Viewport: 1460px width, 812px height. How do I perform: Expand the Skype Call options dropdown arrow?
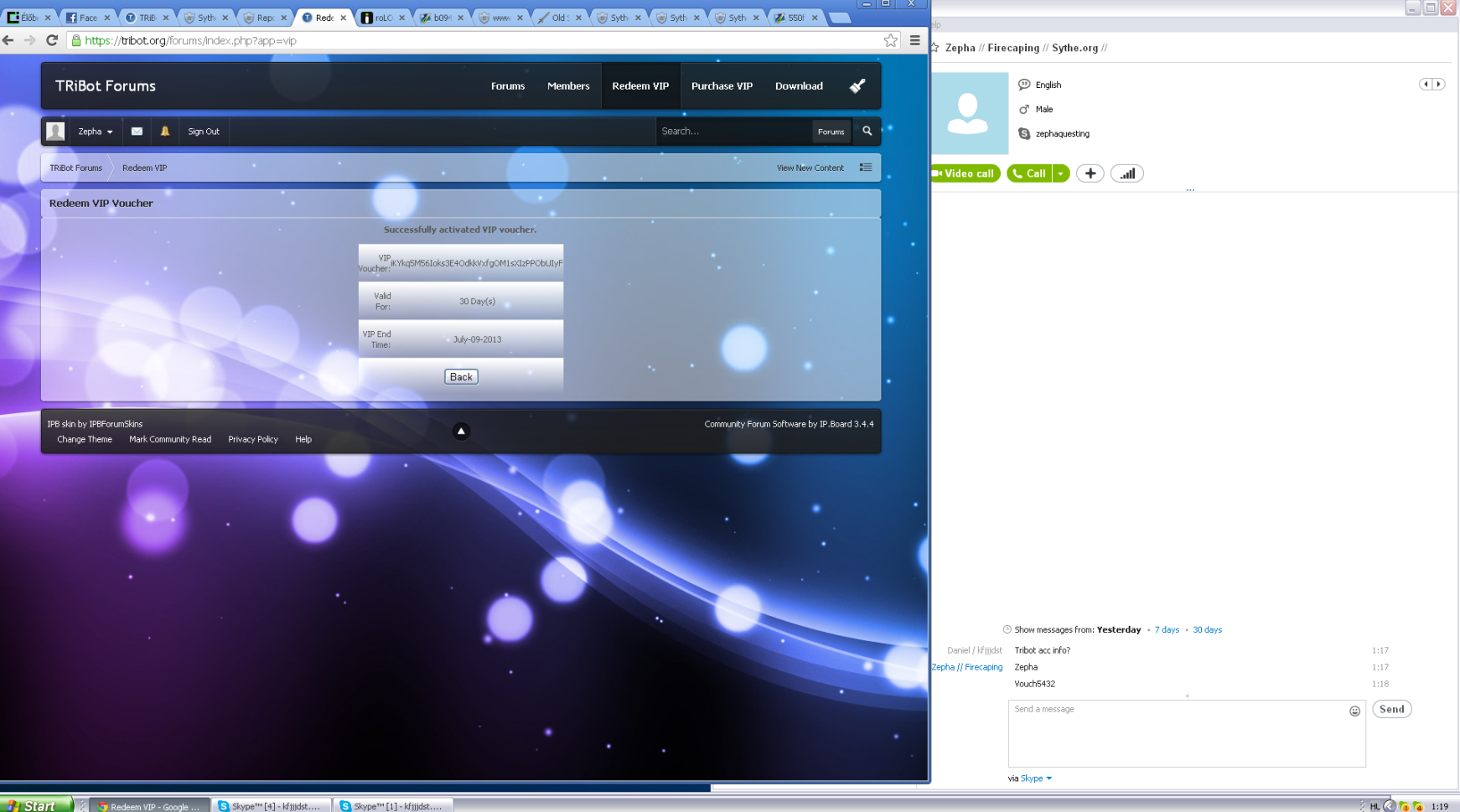1060,173
